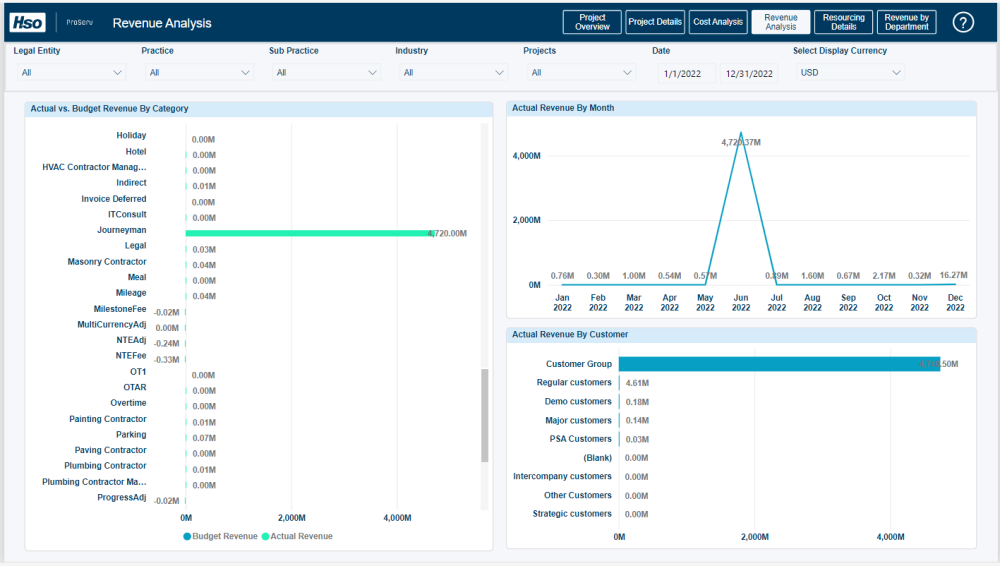Image resolution: width=1000 pixels, height=566 pixels.
Task: Click the help question mark icon
Action: click(x=962, y=23)
